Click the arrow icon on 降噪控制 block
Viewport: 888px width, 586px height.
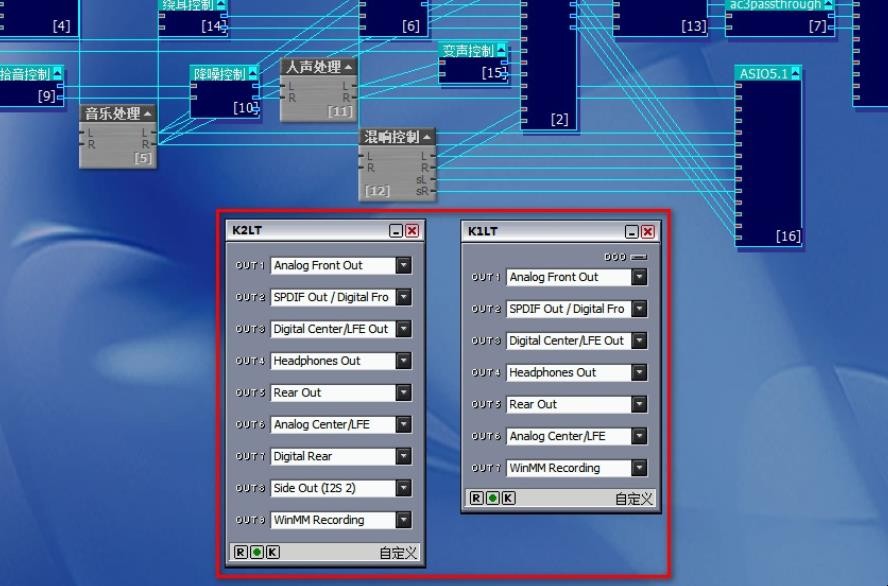[253, 74]
